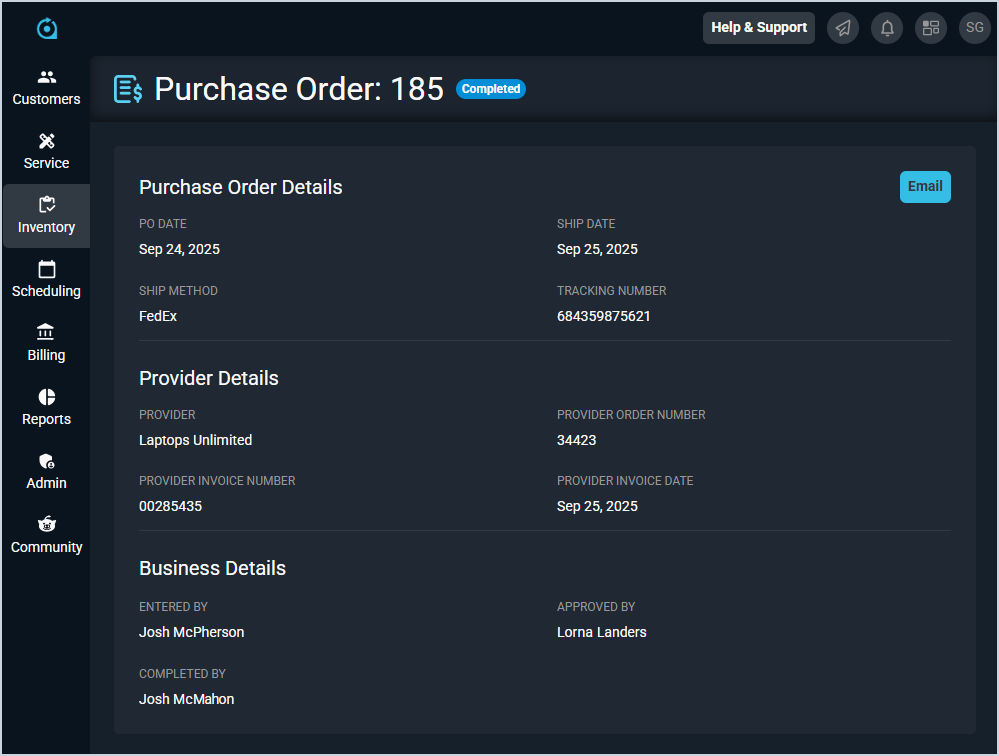Open the Admin section
999x756 pixels.
click(46, 471)
